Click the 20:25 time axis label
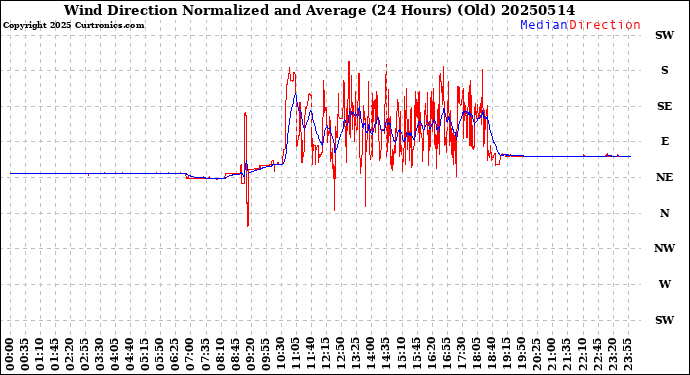Screen dimensions: 690x375 coord(536,354)
